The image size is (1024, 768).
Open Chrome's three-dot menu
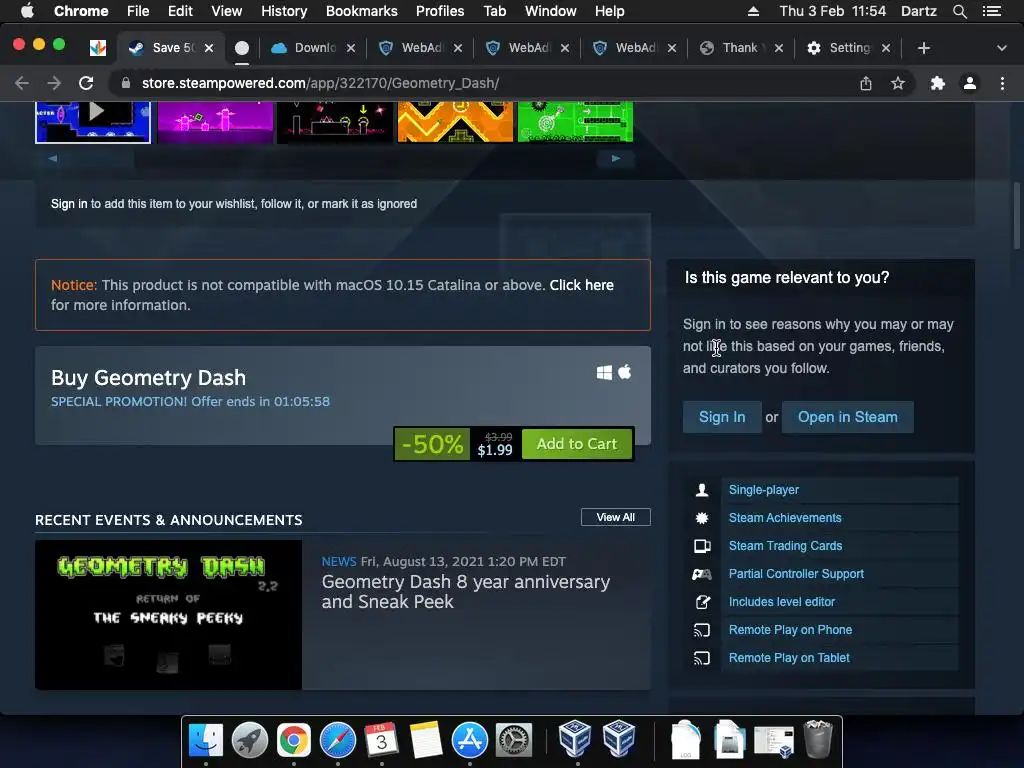1002,83
